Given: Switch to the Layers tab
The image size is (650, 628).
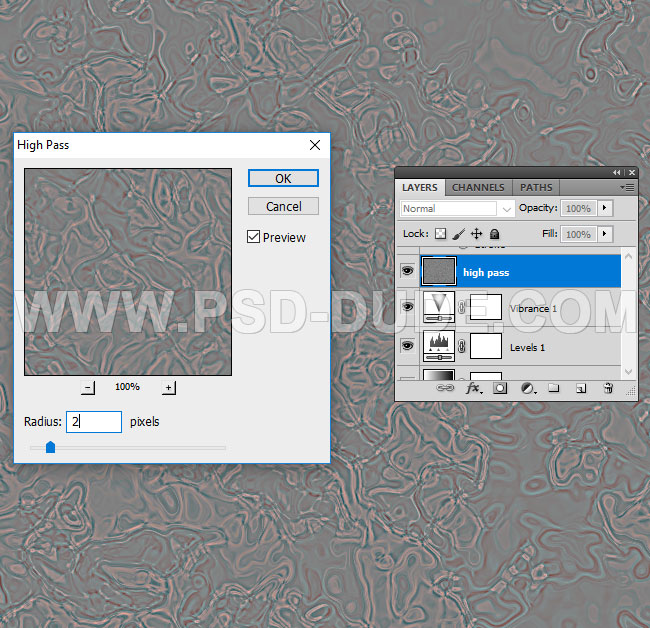Looking at the screenshot, I should point(420,187).
